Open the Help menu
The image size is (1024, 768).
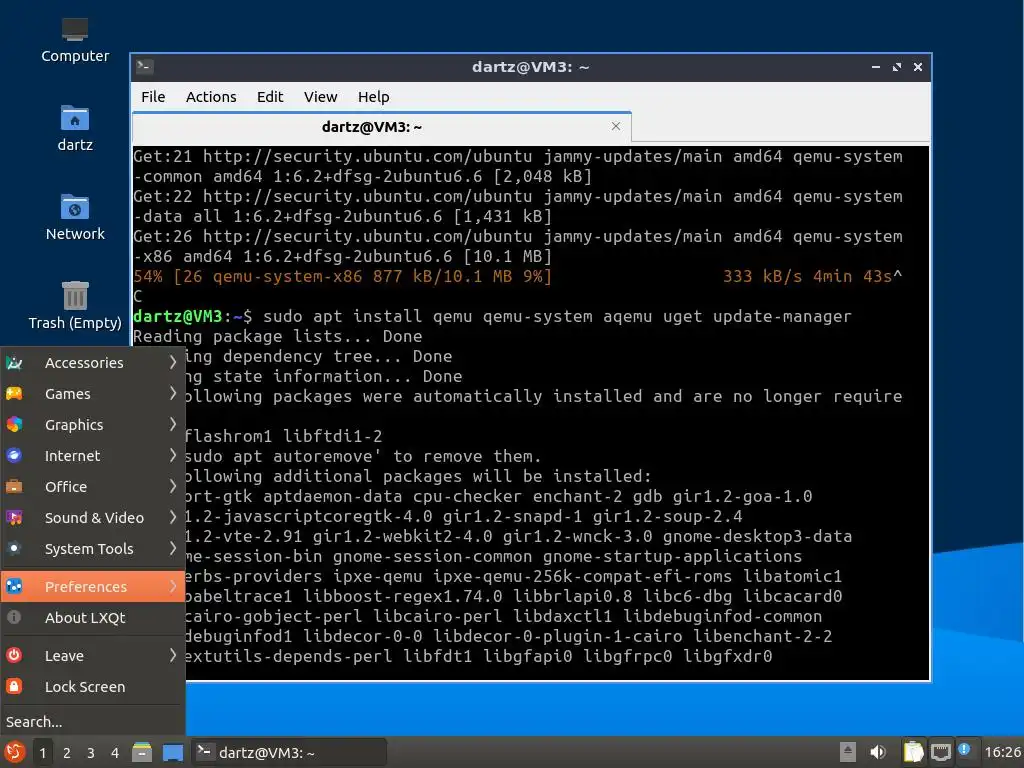(x=373, y=97)
